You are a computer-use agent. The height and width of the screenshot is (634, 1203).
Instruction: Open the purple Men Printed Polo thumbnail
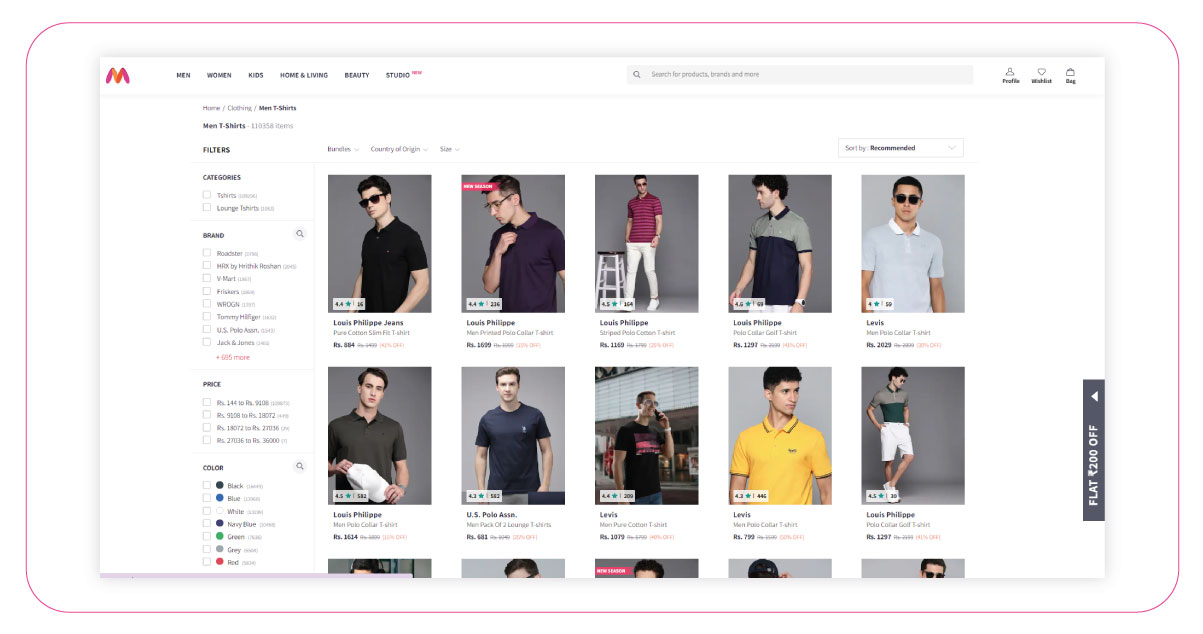pos(513,244)
